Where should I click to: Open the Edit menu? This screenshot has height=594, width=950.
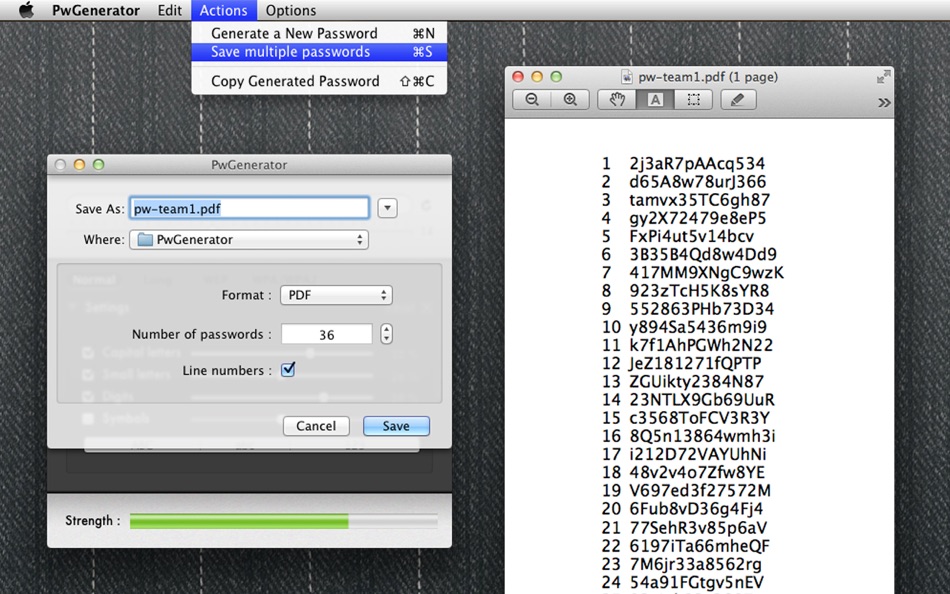pos(170,10)
